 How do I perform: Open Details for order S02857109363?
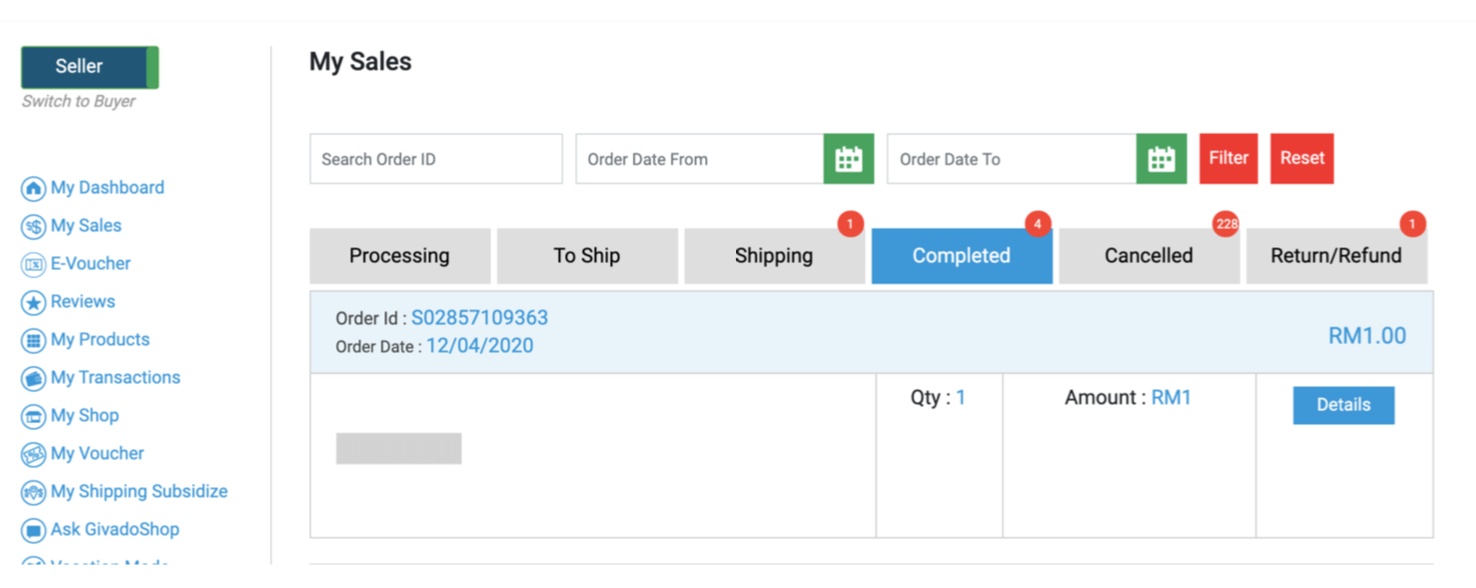pyautogui.click(x=1343, y=405)
